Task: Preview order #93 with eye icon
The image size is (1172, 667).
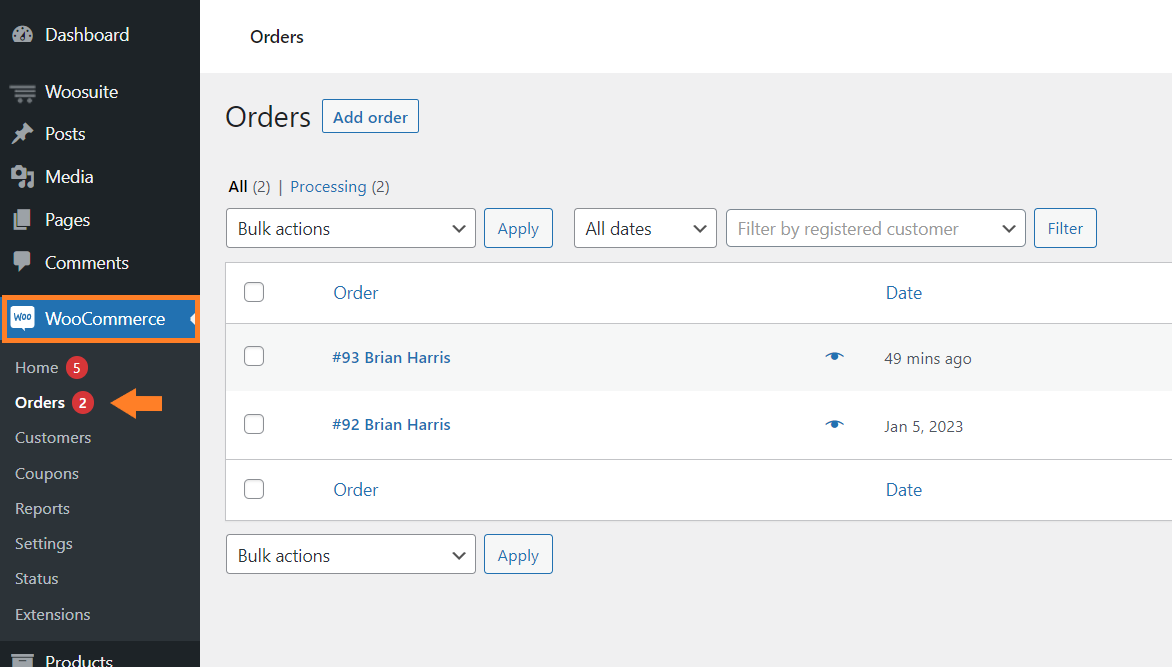Action: [x=834, y=357]
